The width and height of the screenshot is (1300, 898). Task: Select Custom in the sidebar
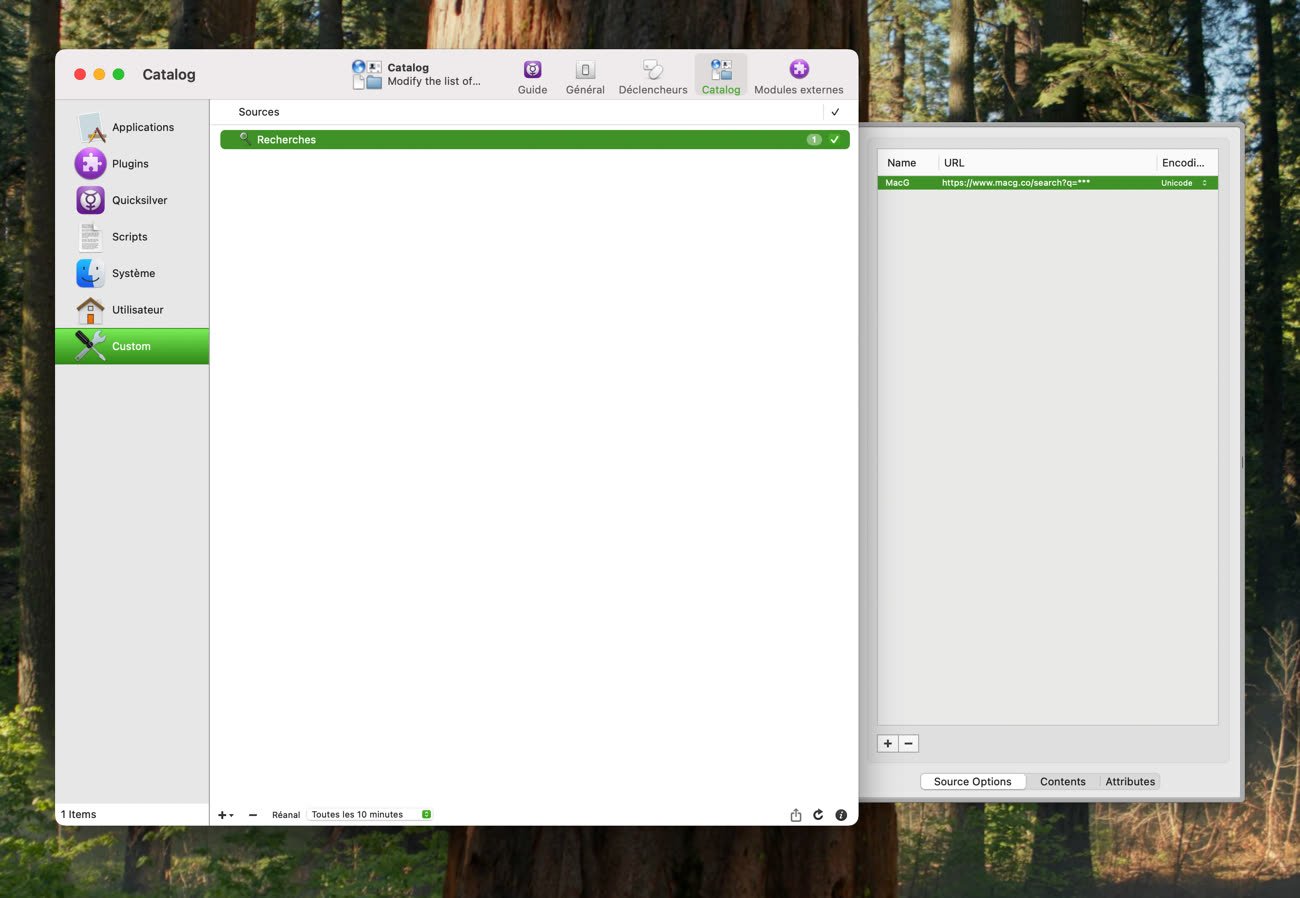coord(132,346)
